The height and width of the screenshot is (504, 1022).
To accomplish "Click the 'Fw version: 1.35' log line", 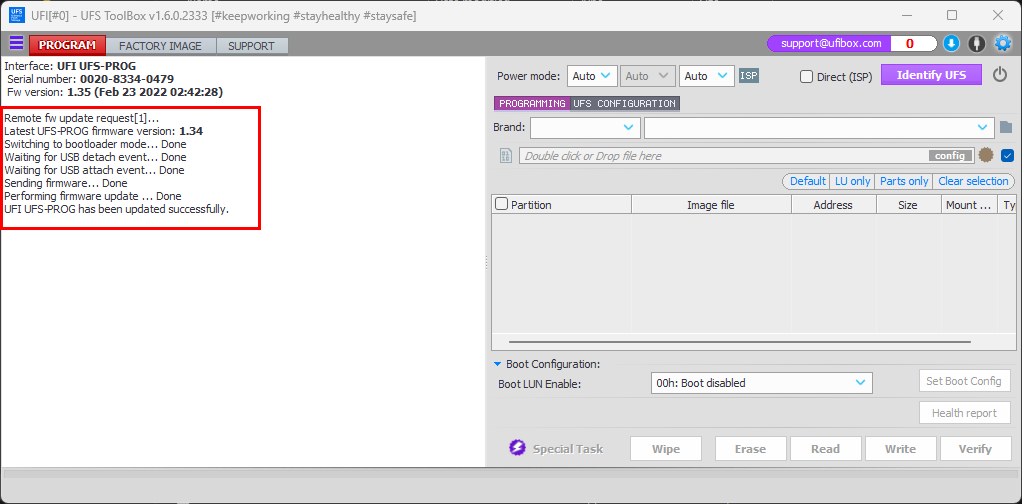I will pyautogui.click(x=115, y=92).
